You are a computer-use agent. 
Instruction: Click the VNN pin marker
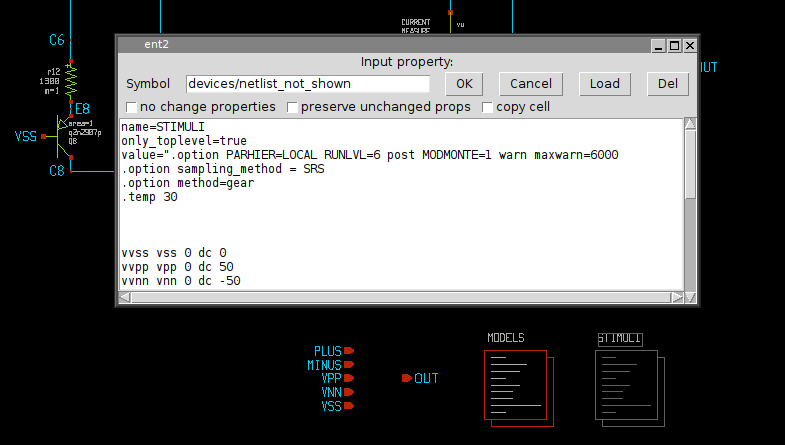[x=349, y=392]
